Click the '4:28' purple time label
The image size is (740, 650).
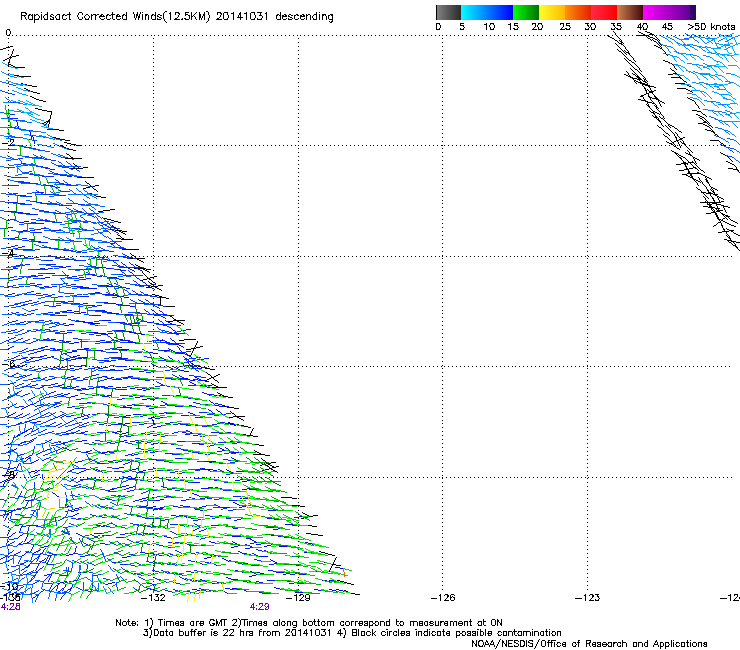[10, 607]
